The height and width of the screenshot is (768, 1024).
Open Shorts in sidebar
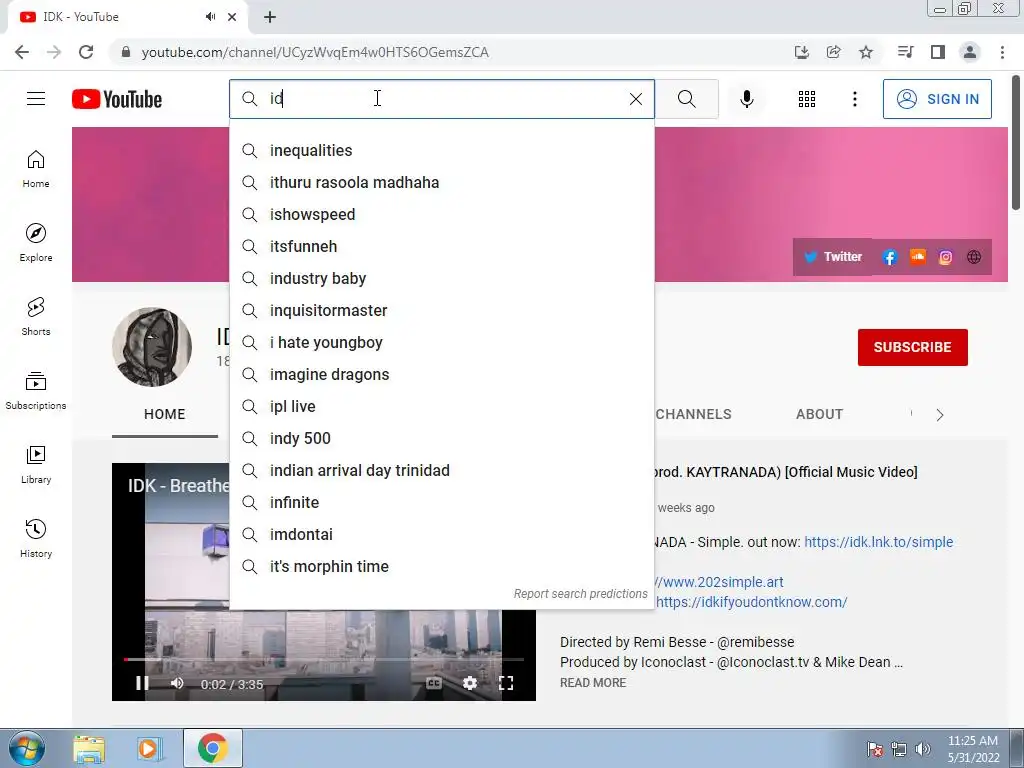coord(36,317)
